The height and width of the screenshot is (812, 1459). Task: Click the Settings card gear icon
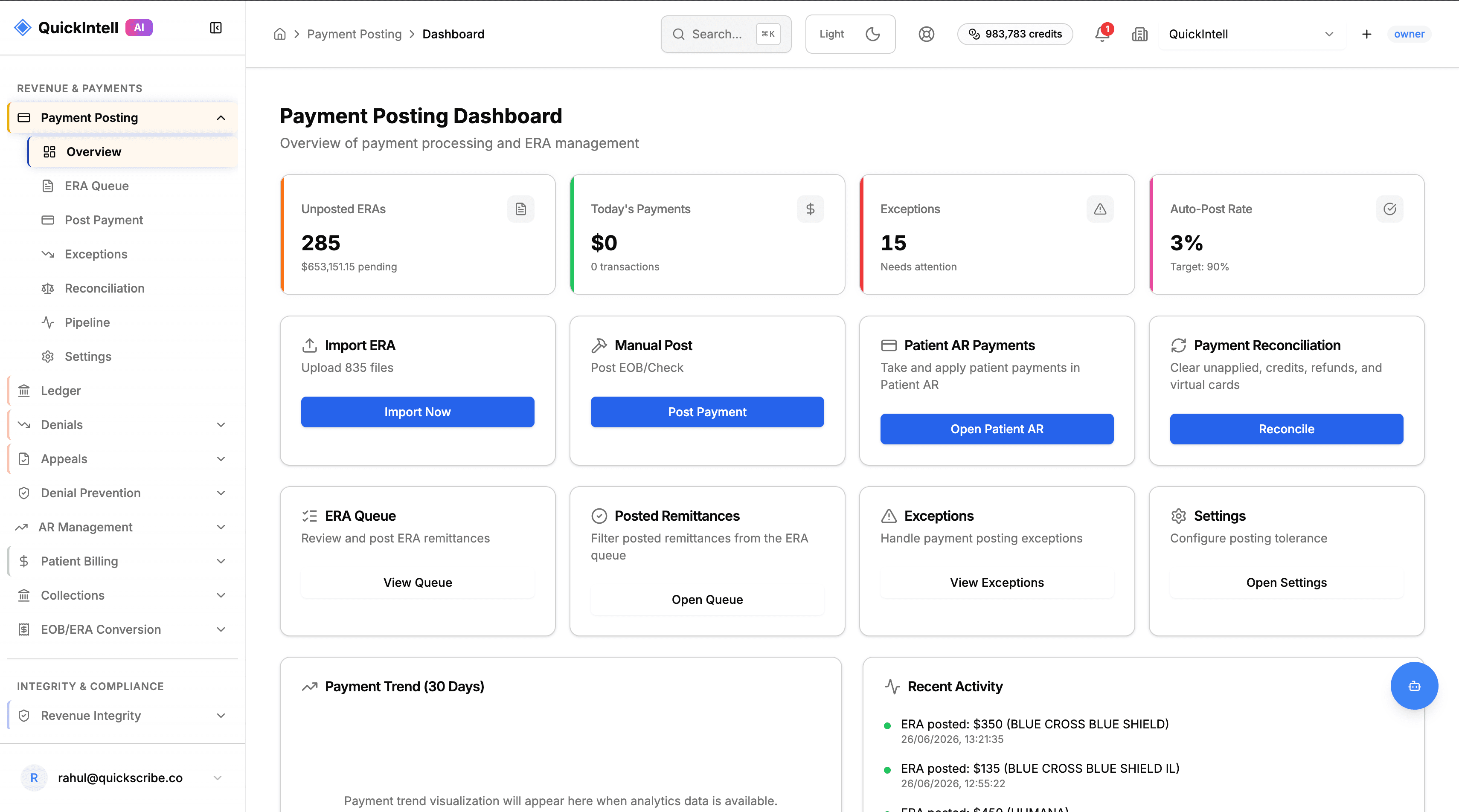(1178, 515)
